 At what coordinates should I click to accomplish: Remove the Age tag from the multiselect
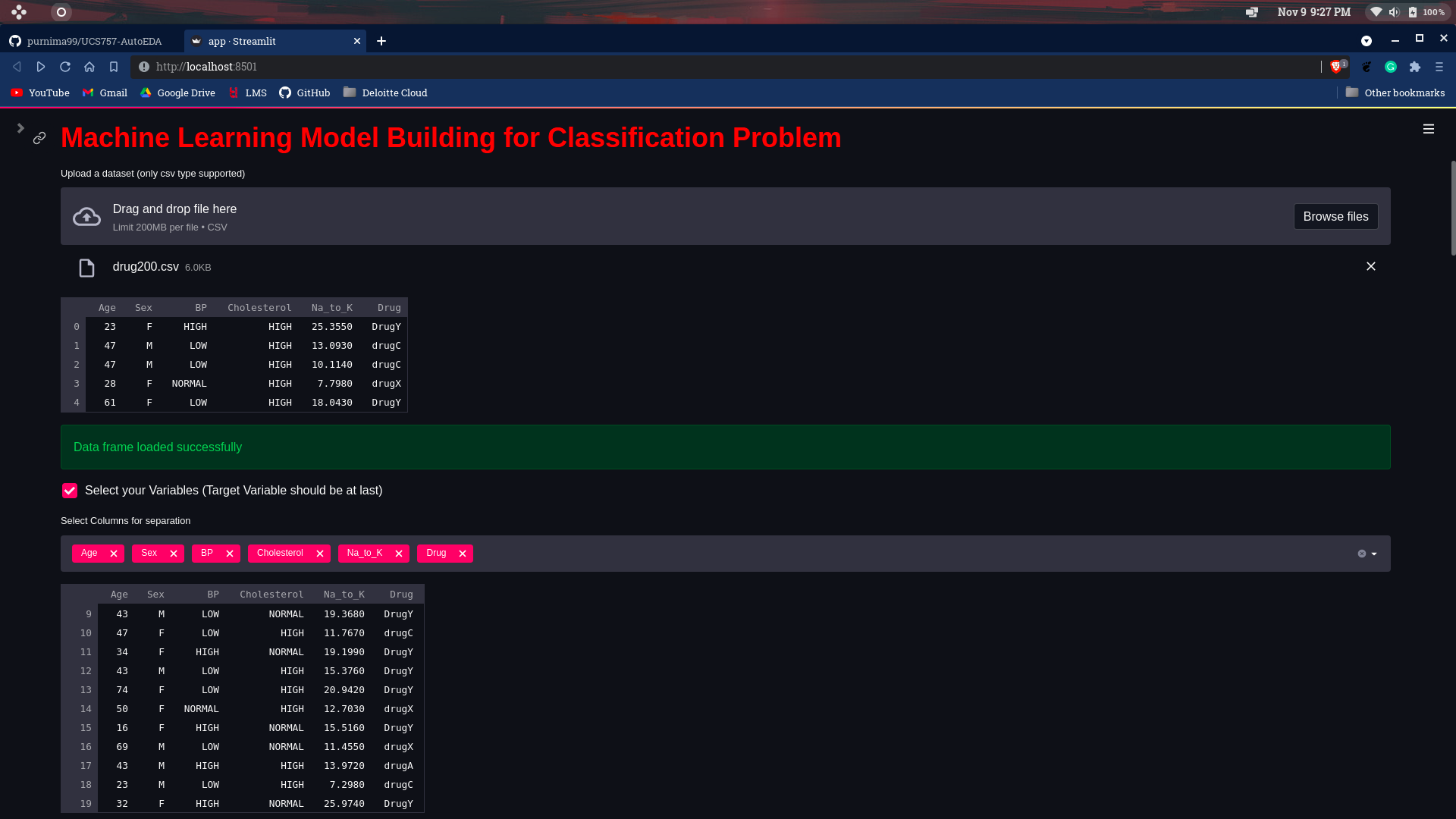[114, 554]
